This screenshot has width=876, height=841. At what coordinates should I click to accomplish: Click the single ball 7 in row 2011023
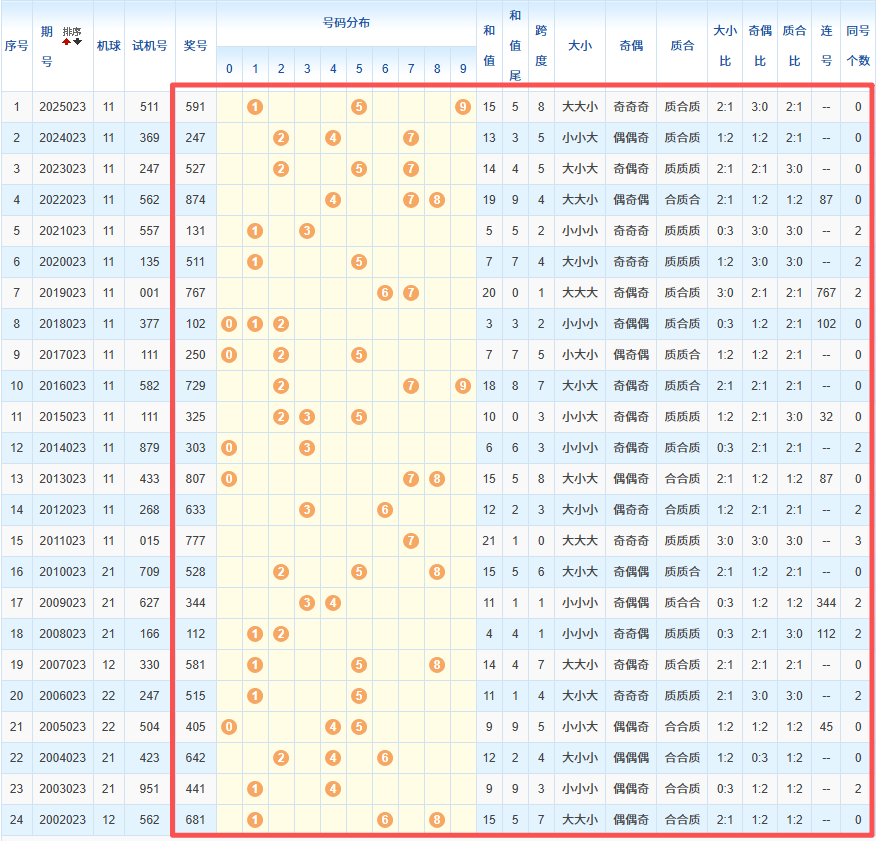tap(411, 541)
